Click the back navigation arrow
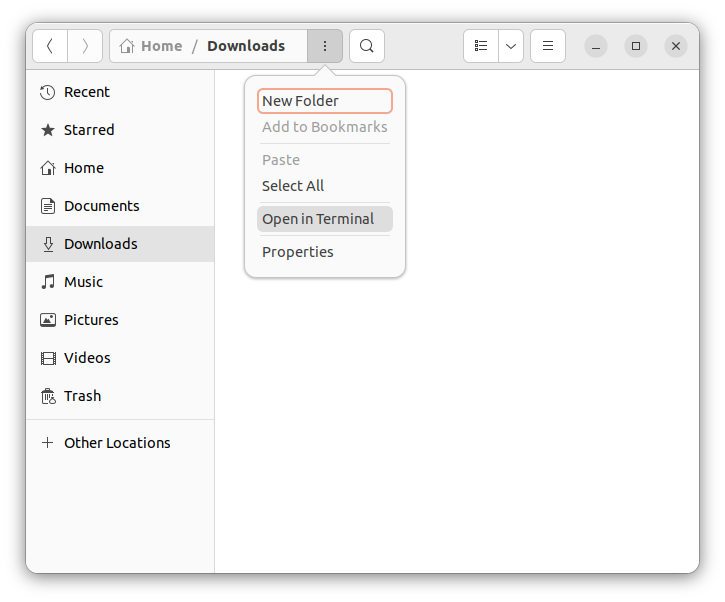The image size is (725, 602). (50, 46)
